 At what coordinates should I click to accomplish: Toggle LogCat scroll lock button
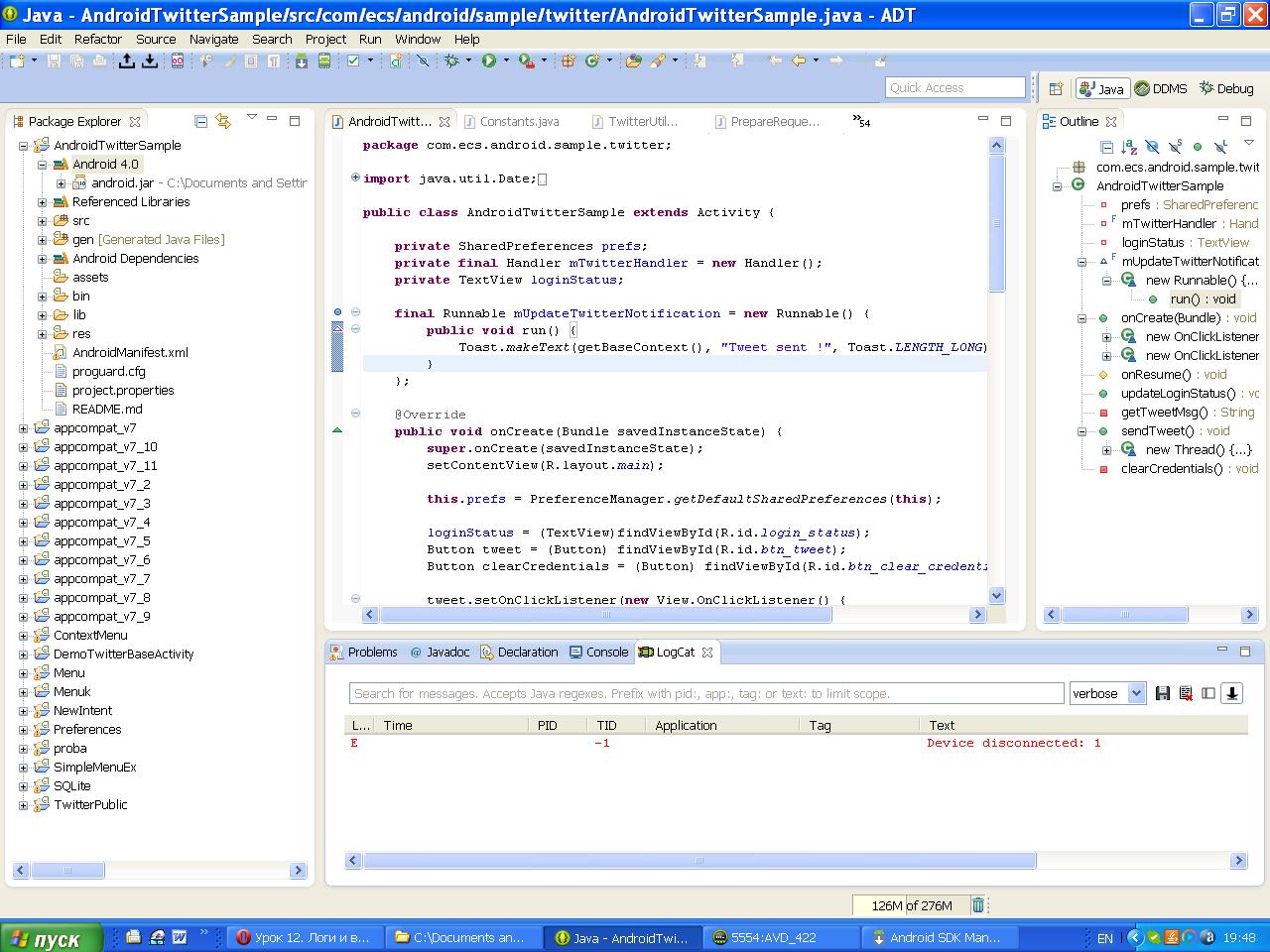point(1231,693)
